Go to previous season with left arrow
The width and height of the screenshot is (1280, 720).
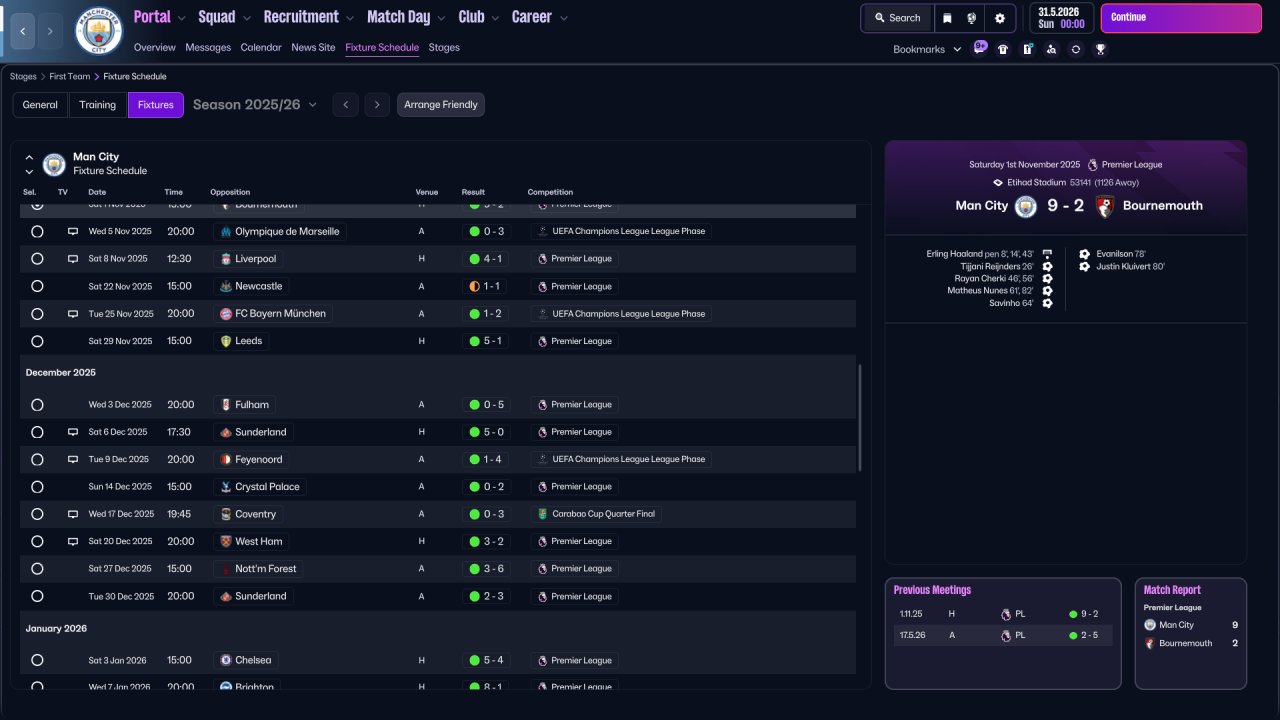[x=345, y=105]
